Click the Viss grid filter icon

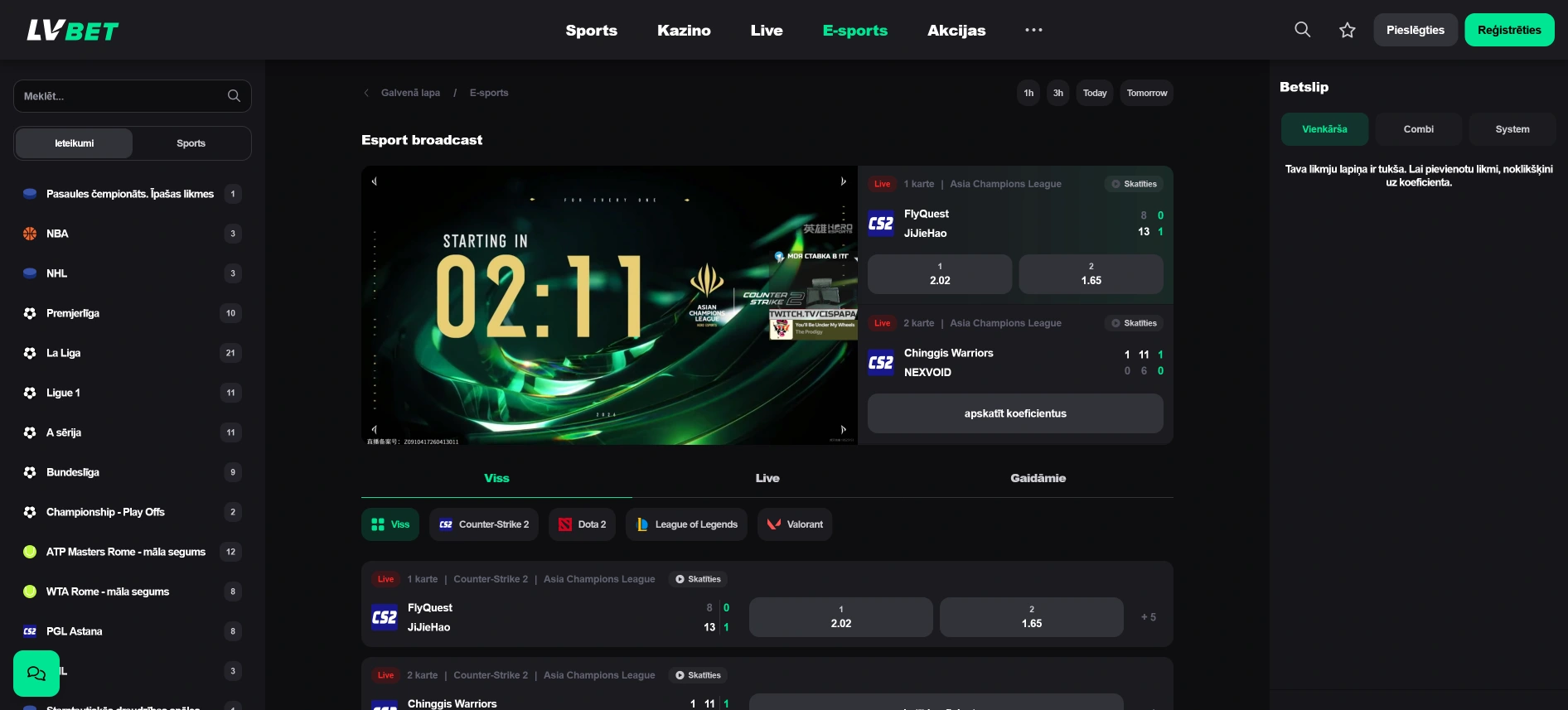(x=378, y=524)
